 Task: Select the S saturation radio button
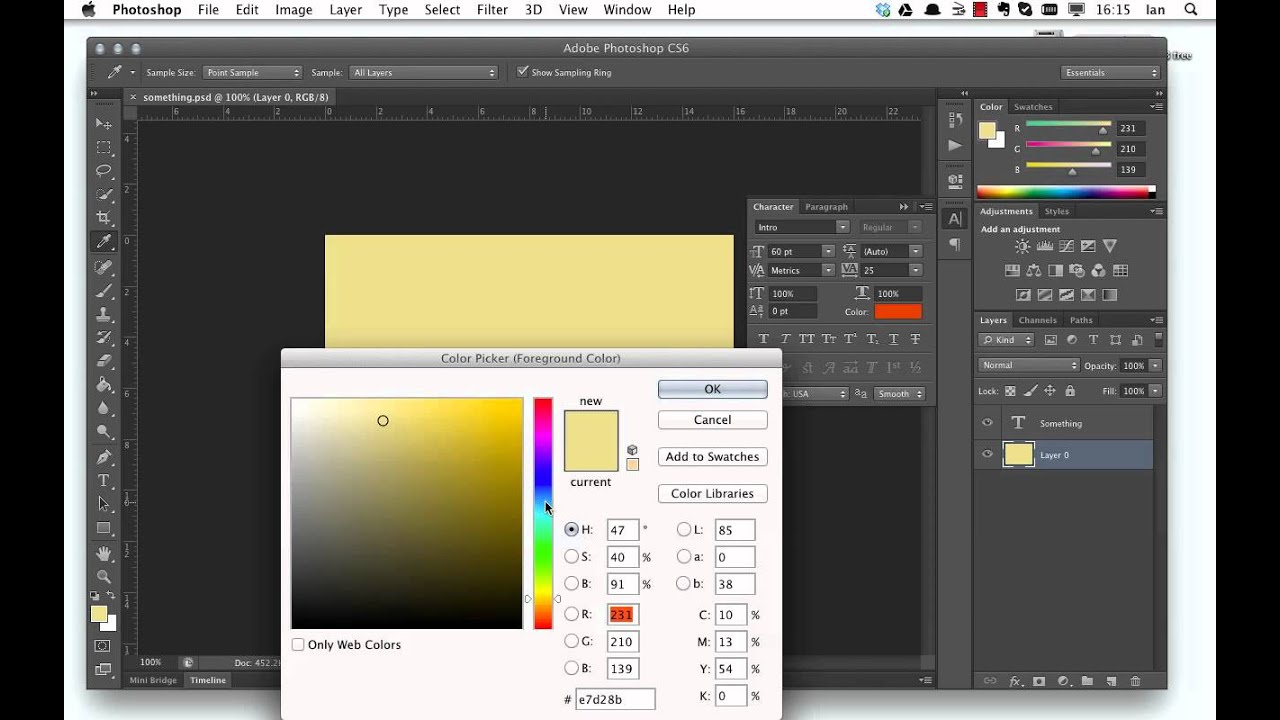pyautogui.click(x=571, y=557)
